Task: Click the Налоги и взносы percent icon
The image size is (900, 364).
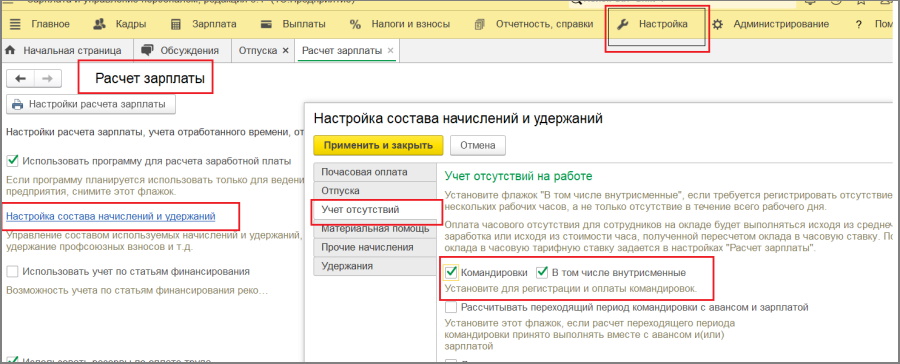Action: tap(355, 24)
